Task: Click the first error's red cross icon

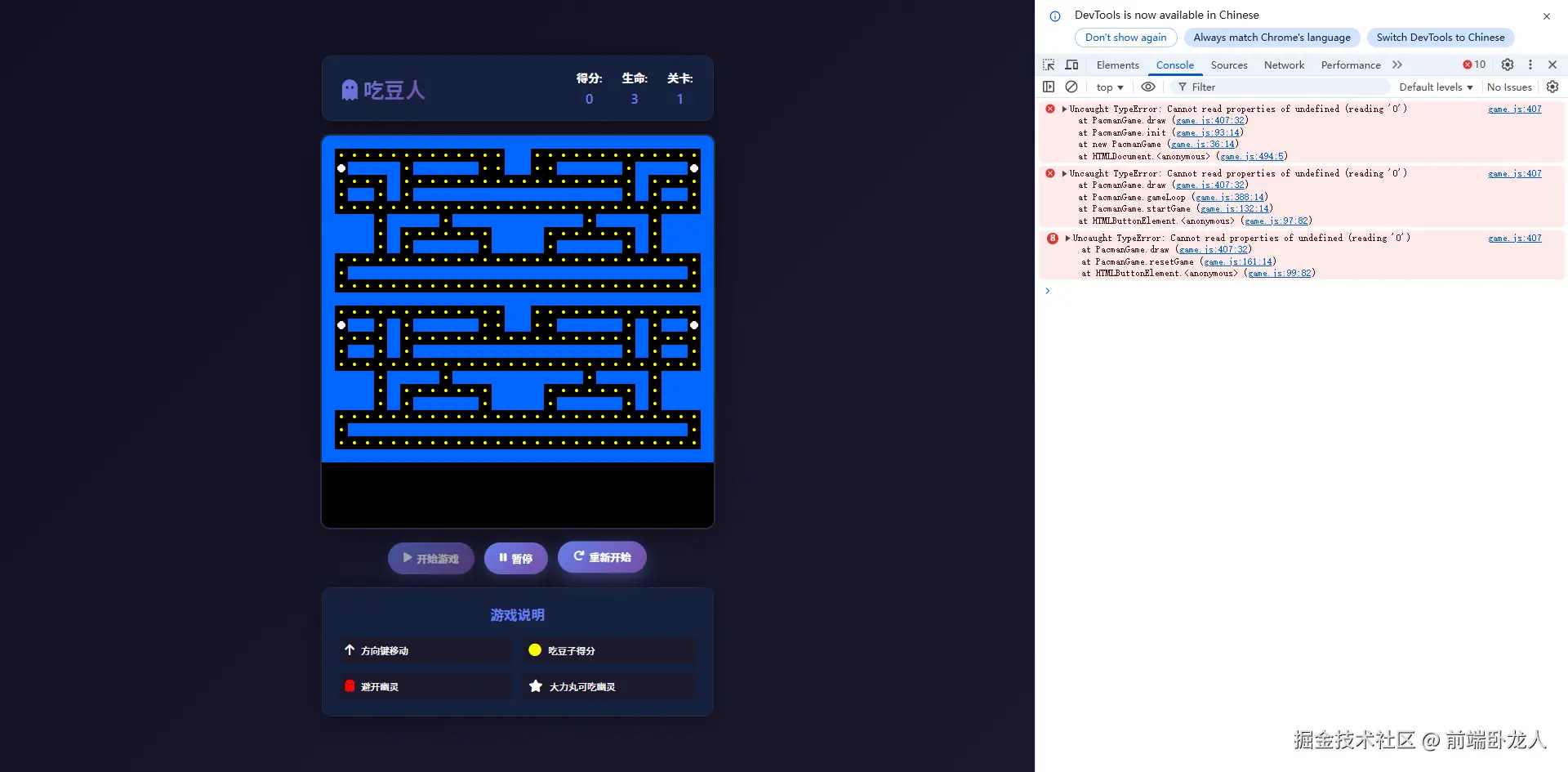Action: 1050,109
